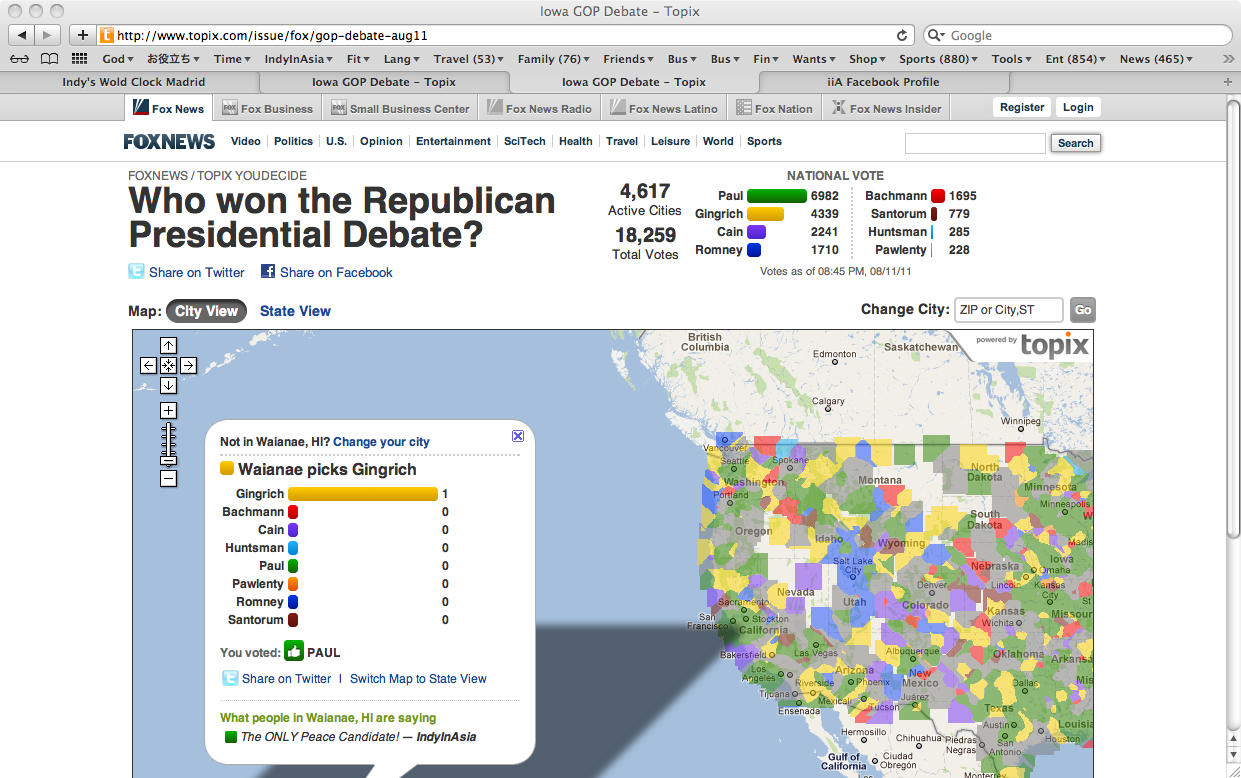This screenshot has width=1241, height=778.
Task: Pan the map left with arrow control
Action: click(148, 365)
